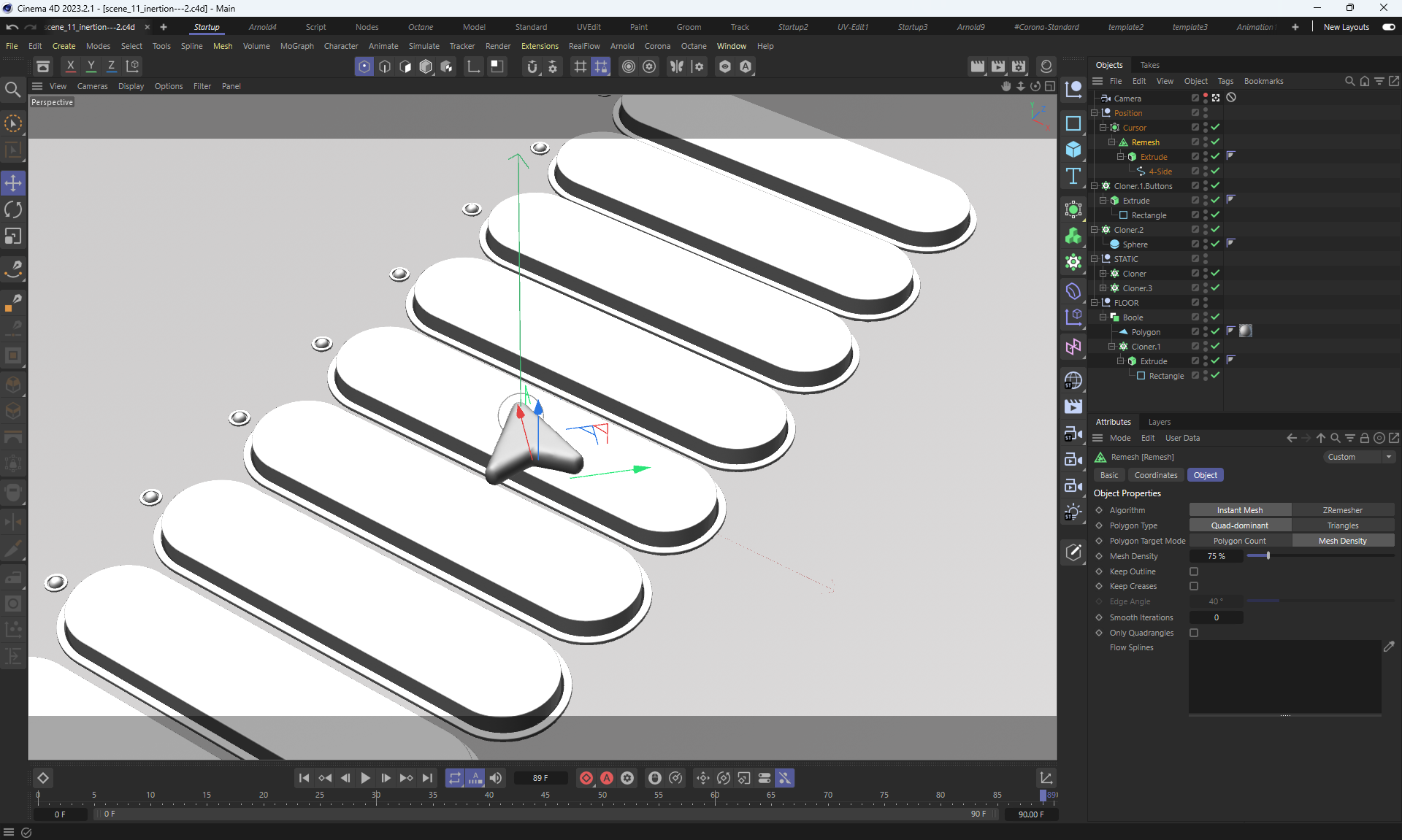The image size is (1402, 840).
Task: Open the Render Settings icon
Action: [1019, 66]
